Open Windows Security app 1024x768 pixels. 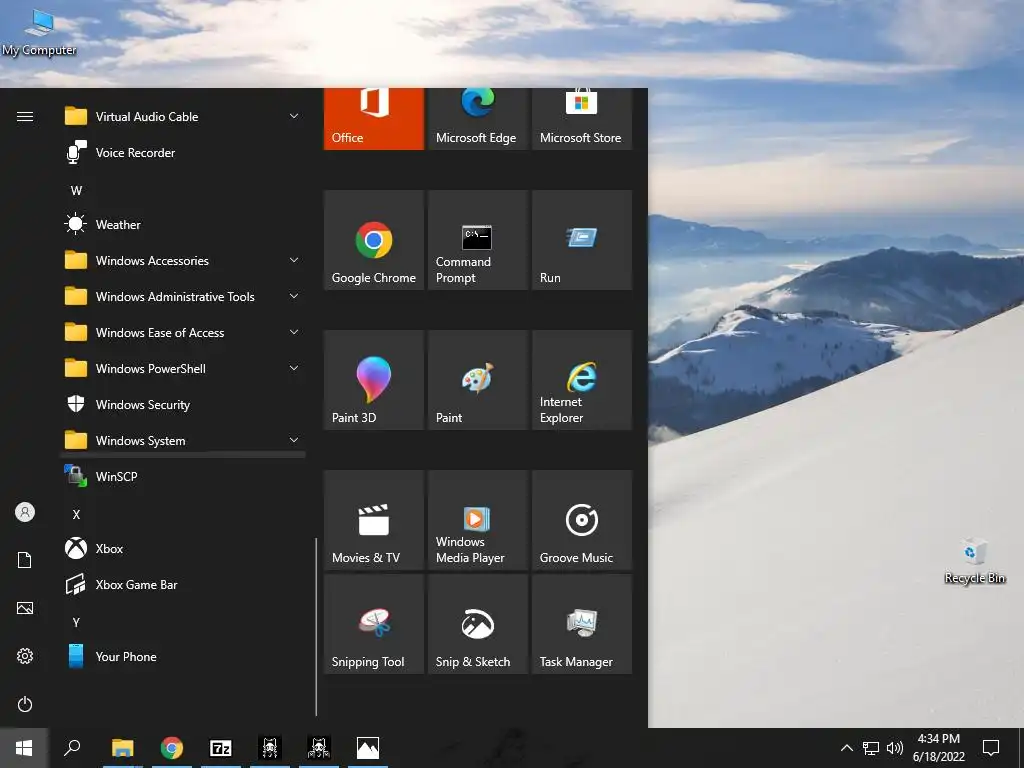tap(182, 405)
